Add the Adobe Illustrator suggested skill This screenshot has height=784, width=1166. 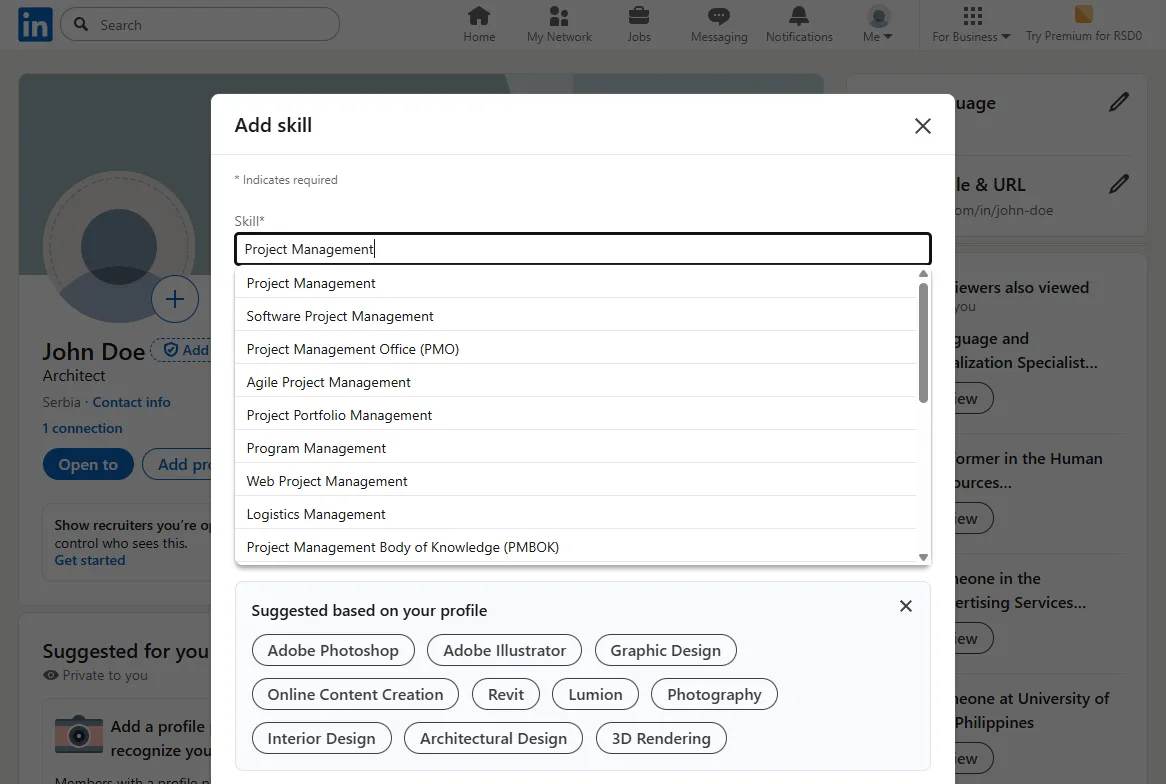(x=504, y=650)
